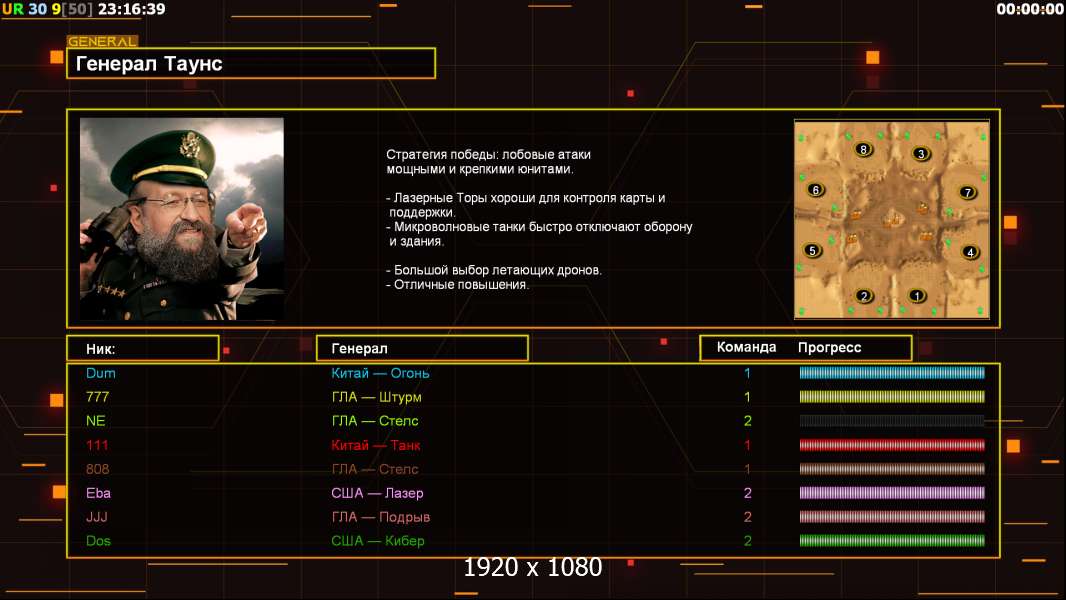
Task: Select player nickname 777
Action: pyautogui.click(x=97, y=397)
